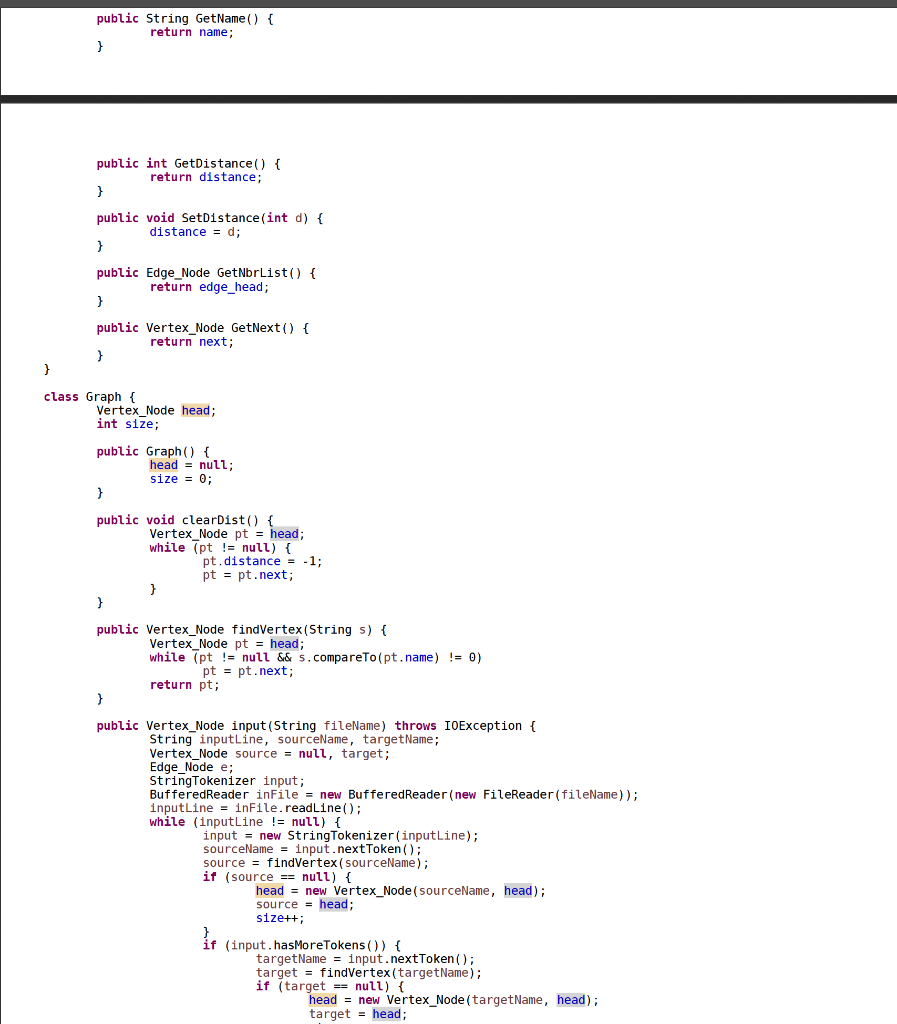This screenshot has height=1024, width=897.
Task: Click the highlighted head field declaration
Action: pos(195,410)
